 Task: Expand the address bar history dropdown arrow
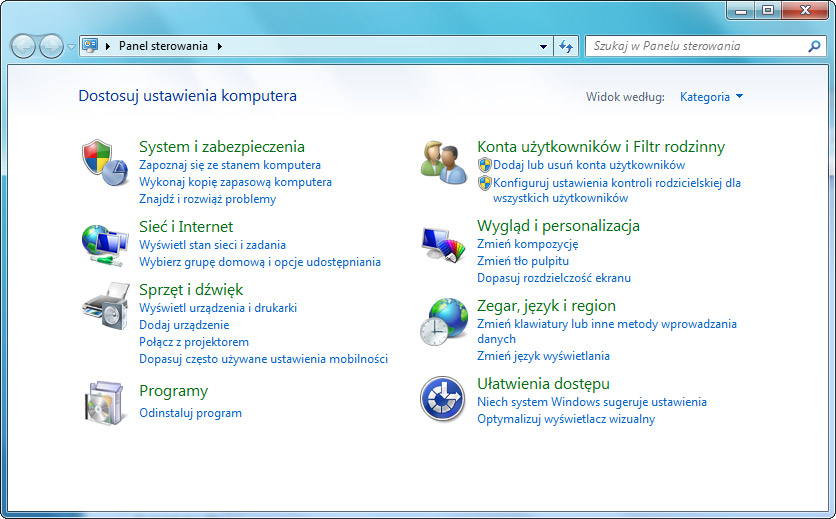pyautogui.click(x=543, y=46)
